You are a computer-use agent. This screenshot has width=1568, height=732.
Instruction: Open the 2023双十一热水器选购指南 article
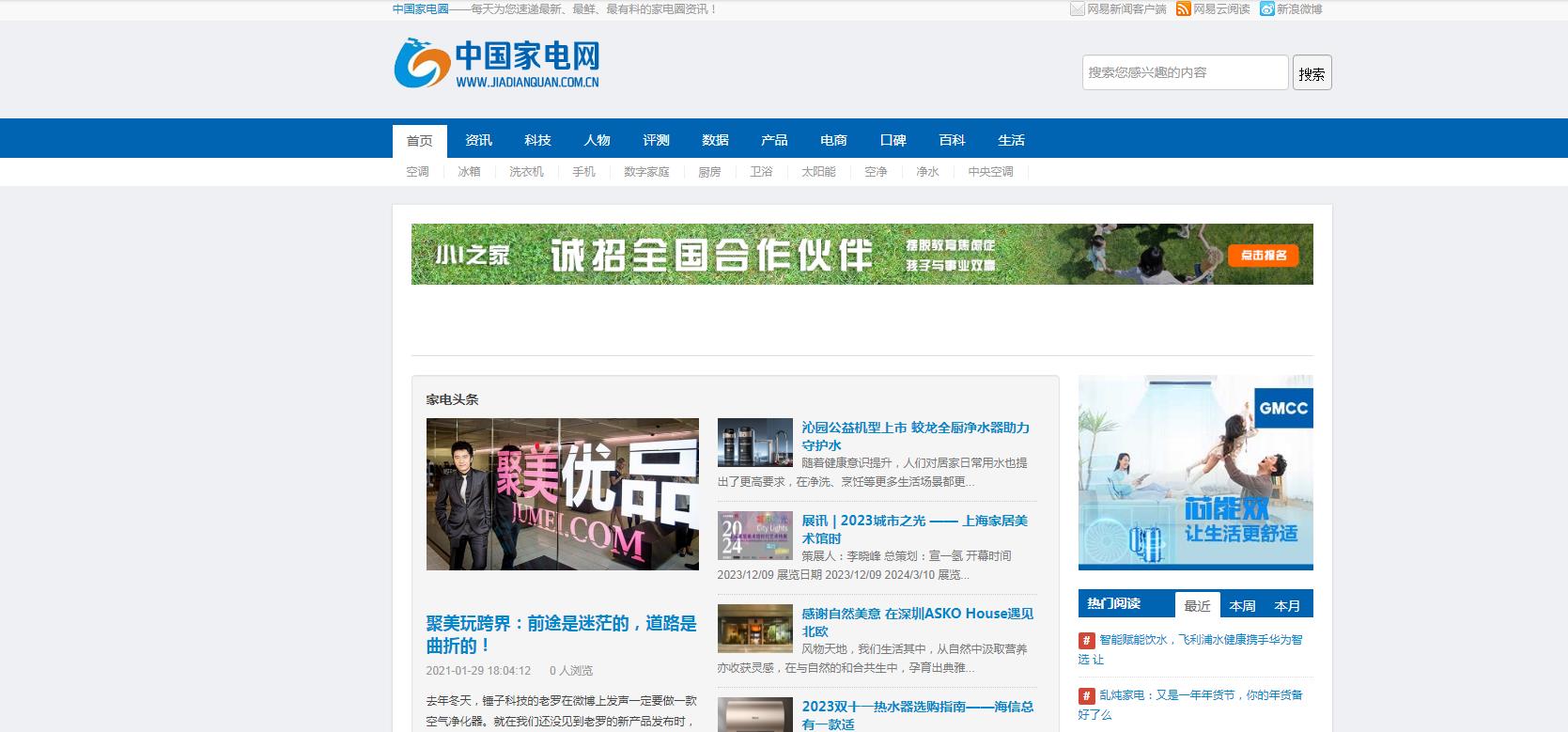[x=918, y=715]
